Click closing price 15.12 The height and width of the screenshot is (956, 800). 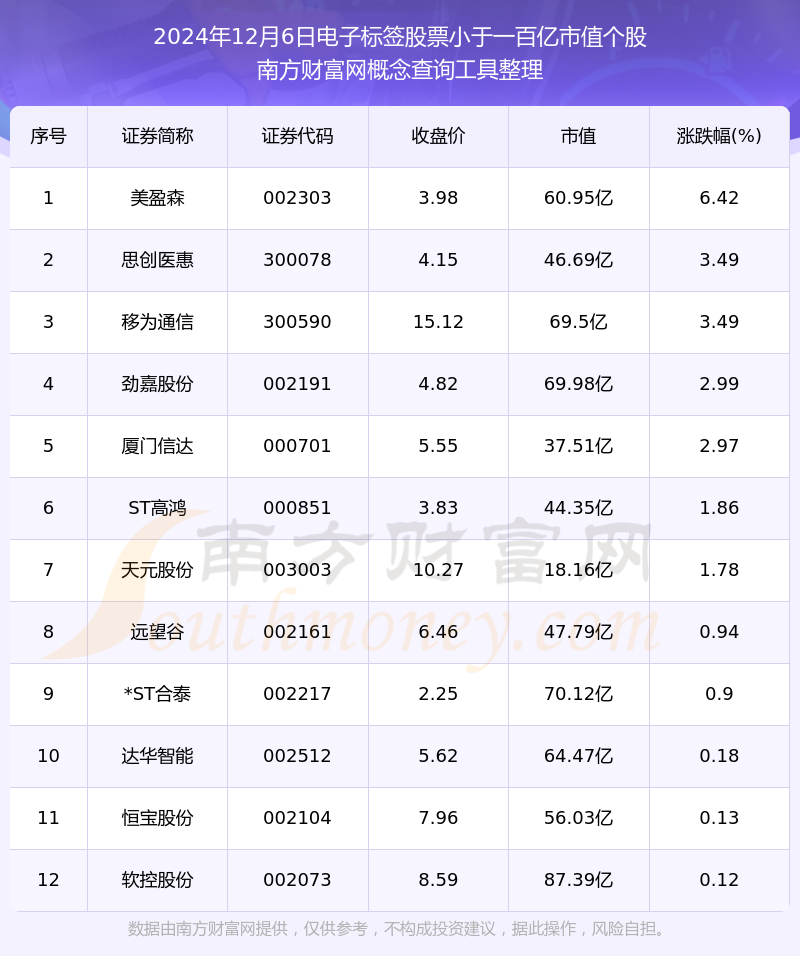438,322
